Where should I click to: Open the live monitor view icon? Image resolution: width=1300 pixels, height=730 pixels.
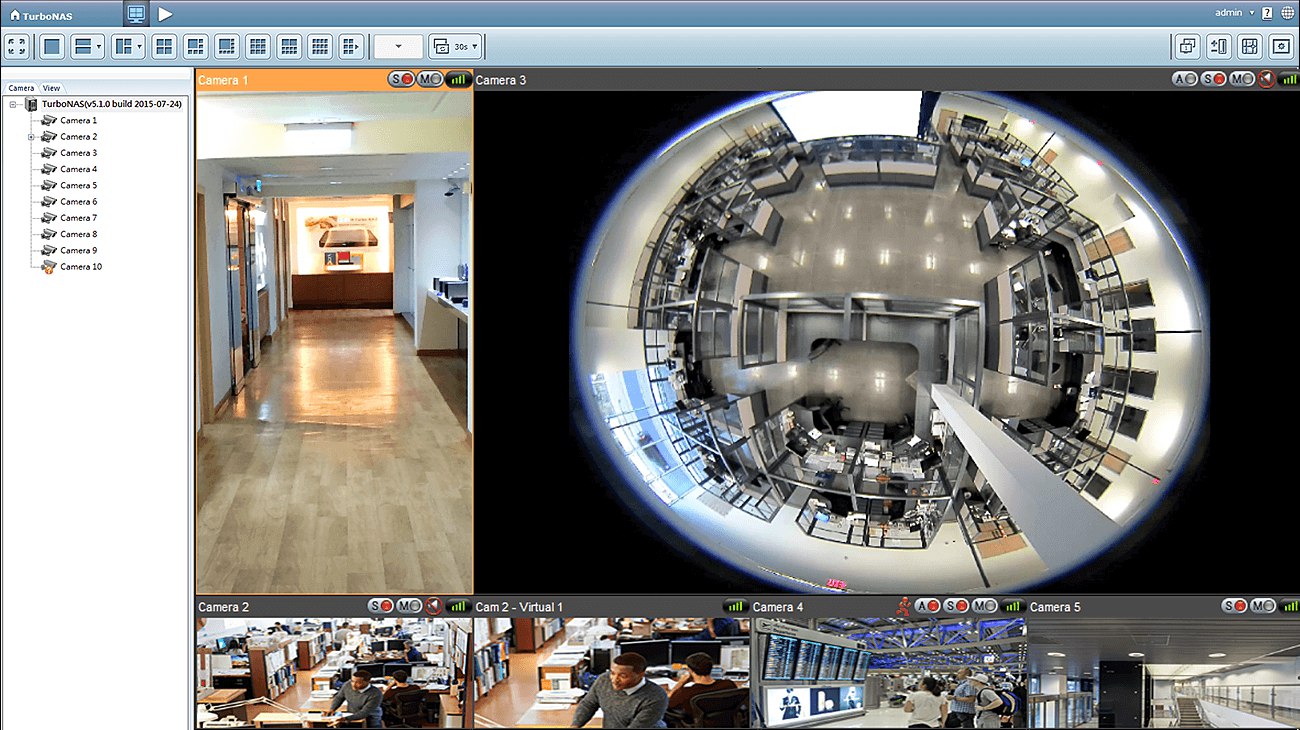pos(137,14)
